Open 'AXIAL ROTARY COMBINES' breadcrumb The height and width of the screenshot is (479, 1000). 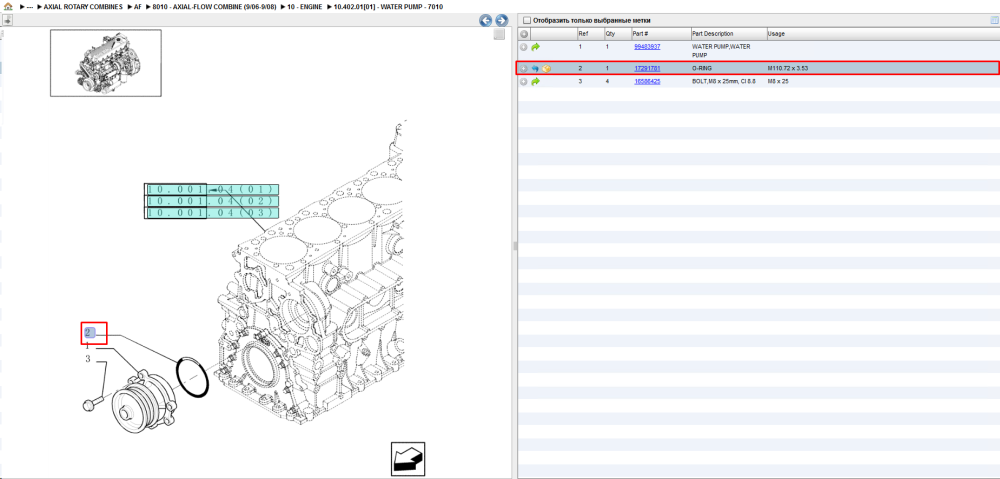(83, 6)
